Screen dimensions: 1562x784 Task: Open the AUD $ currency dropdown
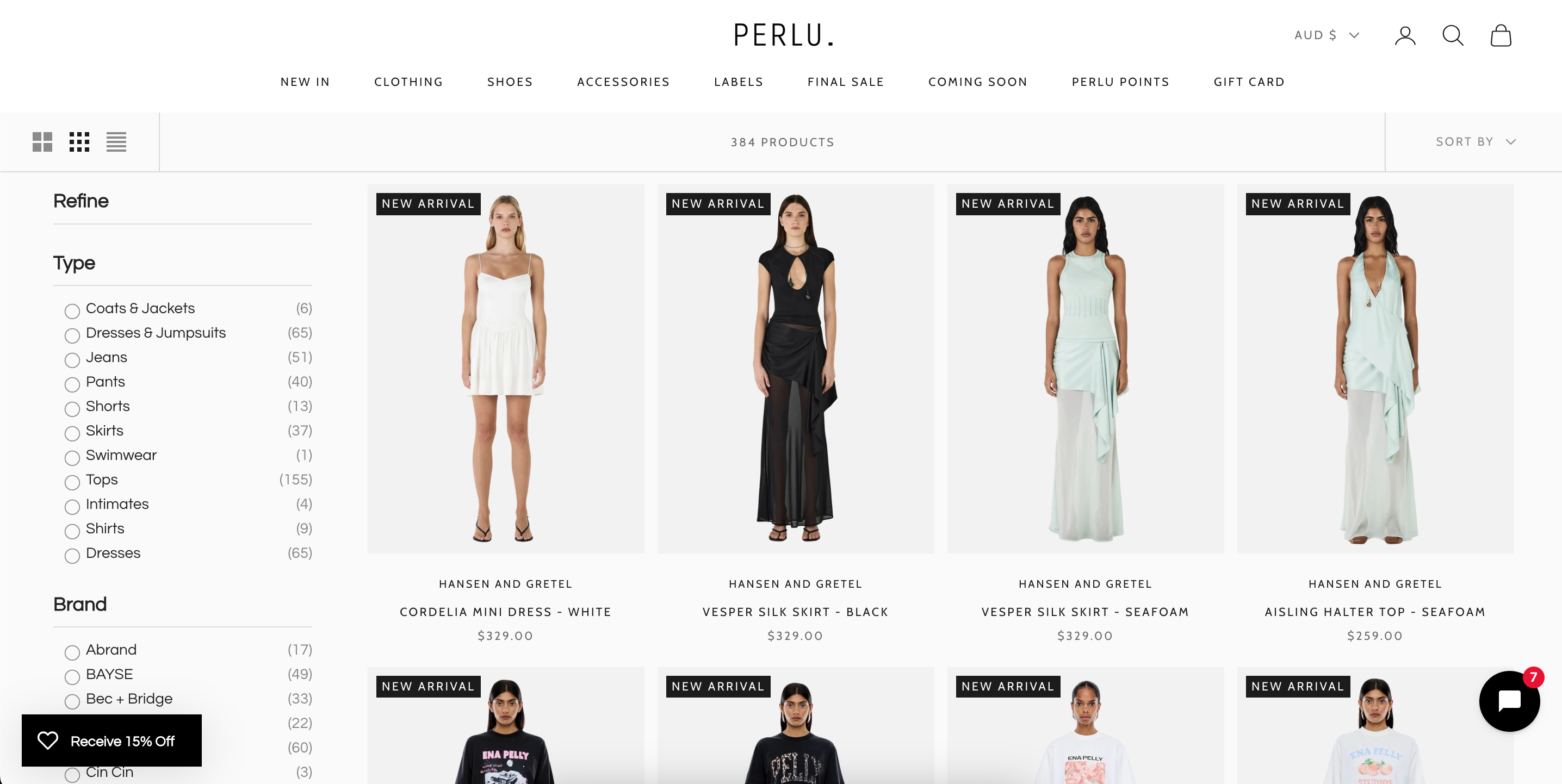coord(1327,35)
